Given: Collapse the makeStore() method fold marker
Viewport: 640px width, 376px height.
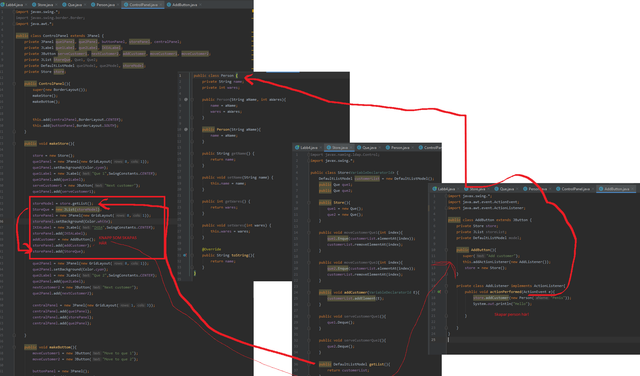Looking at the screenshot, I should (14, 143).
